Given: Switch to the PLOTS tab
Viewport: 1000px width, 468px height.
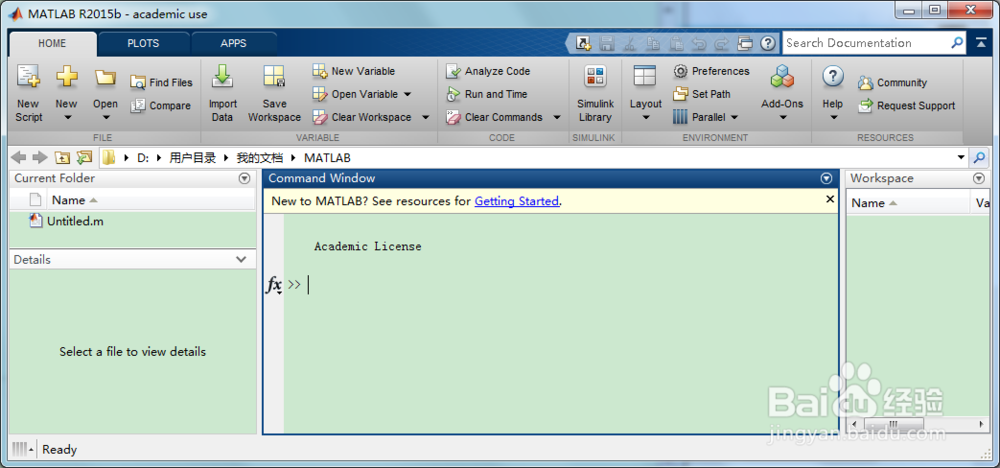Looking at the screenshot, I should [143, 43].
